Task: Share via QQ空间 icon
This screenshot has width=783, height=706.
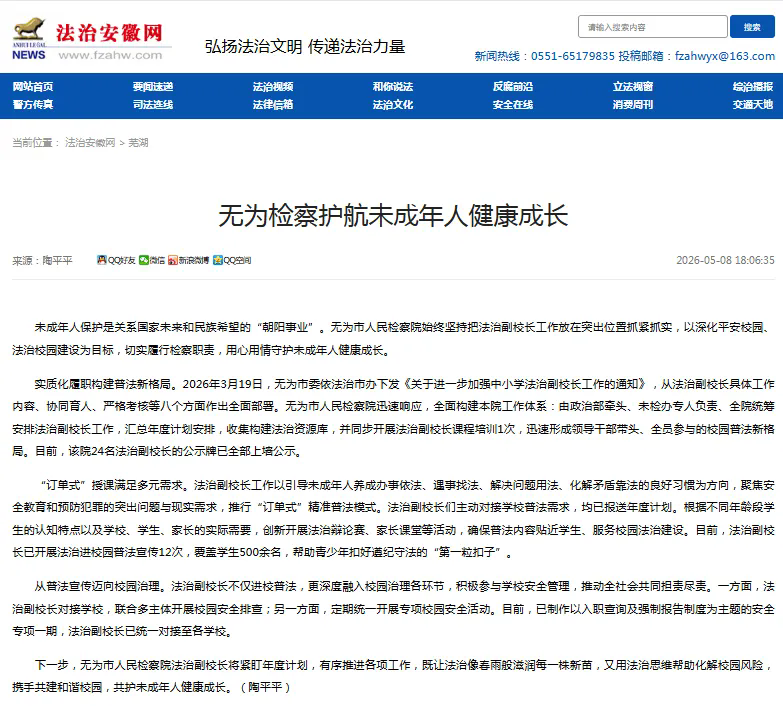Action: [x=232, y=260]
